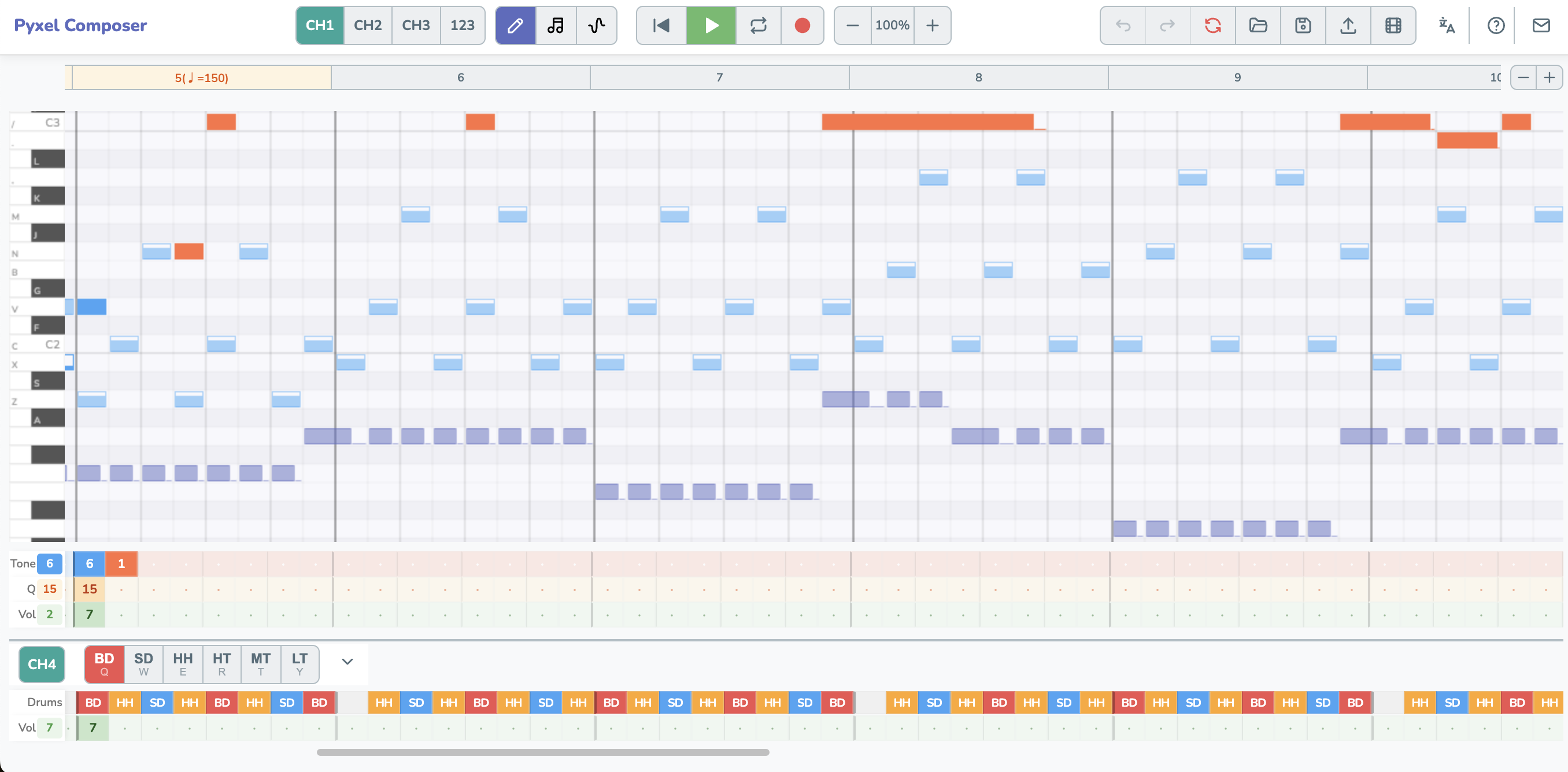Click the black piano key labeled S
1568x772 pixels.
[47, 381]
